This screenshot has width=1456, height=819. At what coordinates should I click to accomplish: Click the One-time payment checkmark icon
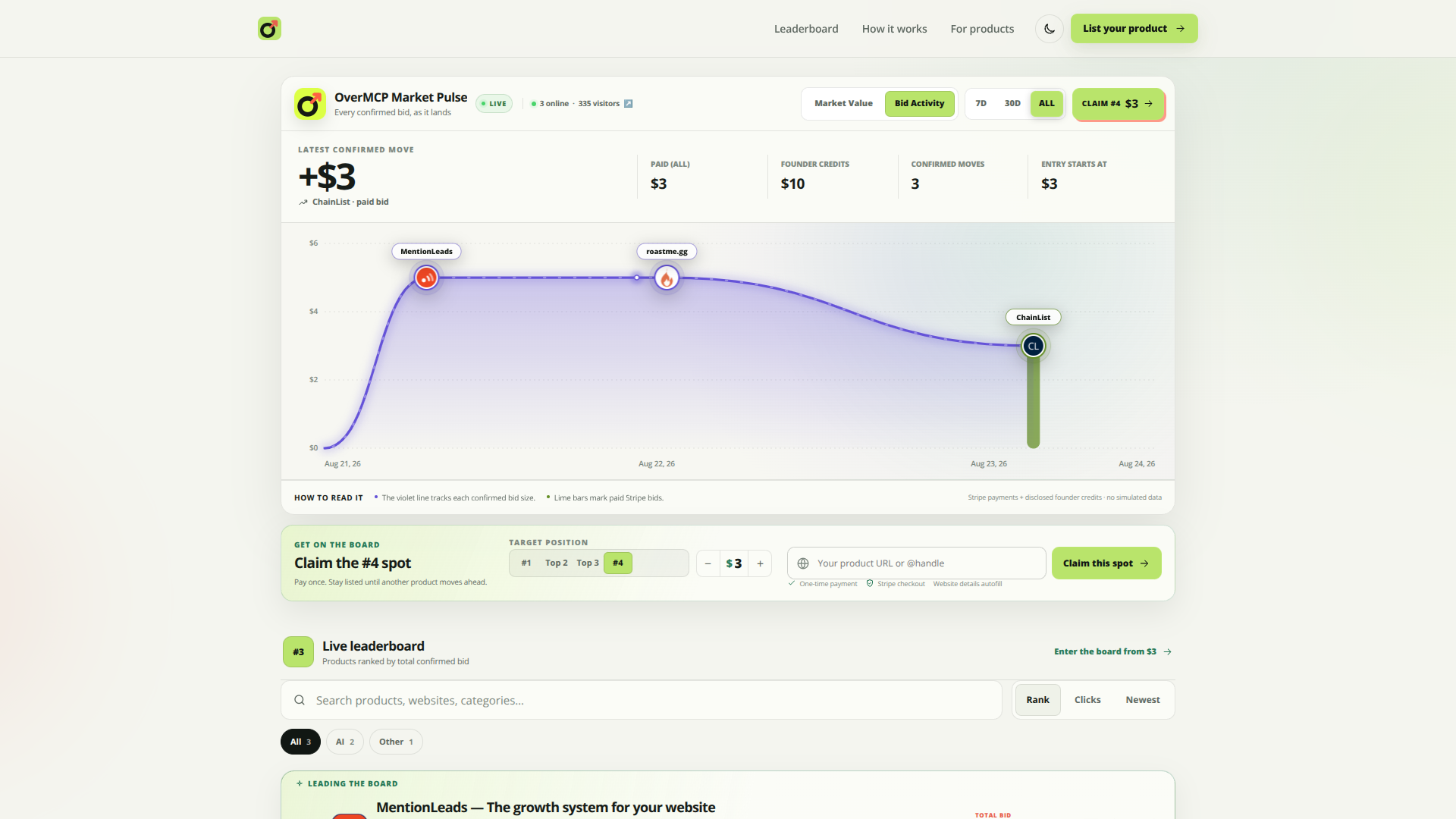792,584
